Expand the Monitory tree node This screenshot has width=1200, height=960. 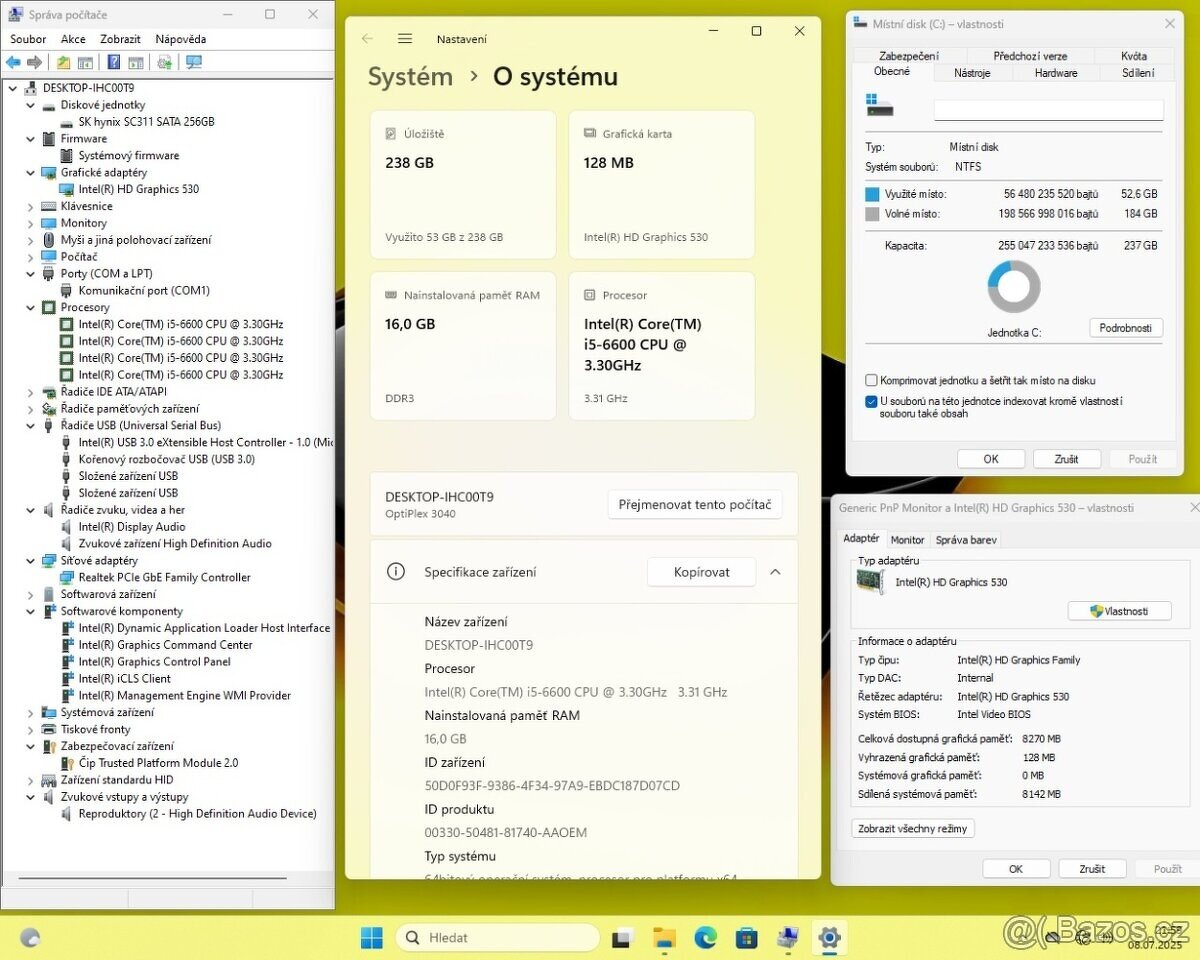pos(30,222)
